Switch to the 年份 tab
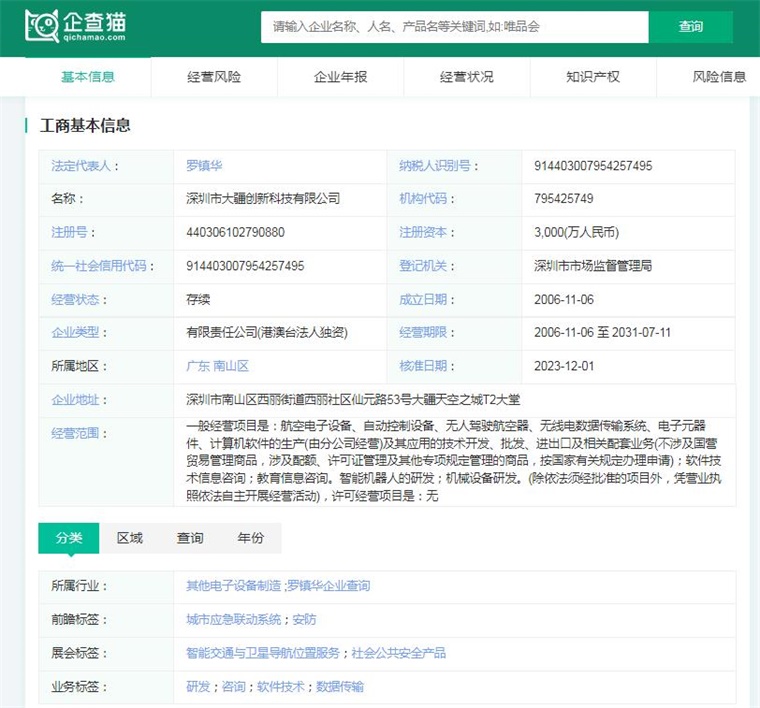Screen dimensions: 760x708 [251, 538]
